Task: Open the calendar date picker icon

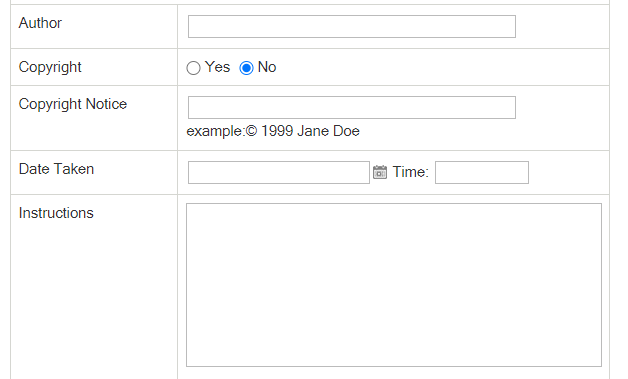Action: click(380, 172)
